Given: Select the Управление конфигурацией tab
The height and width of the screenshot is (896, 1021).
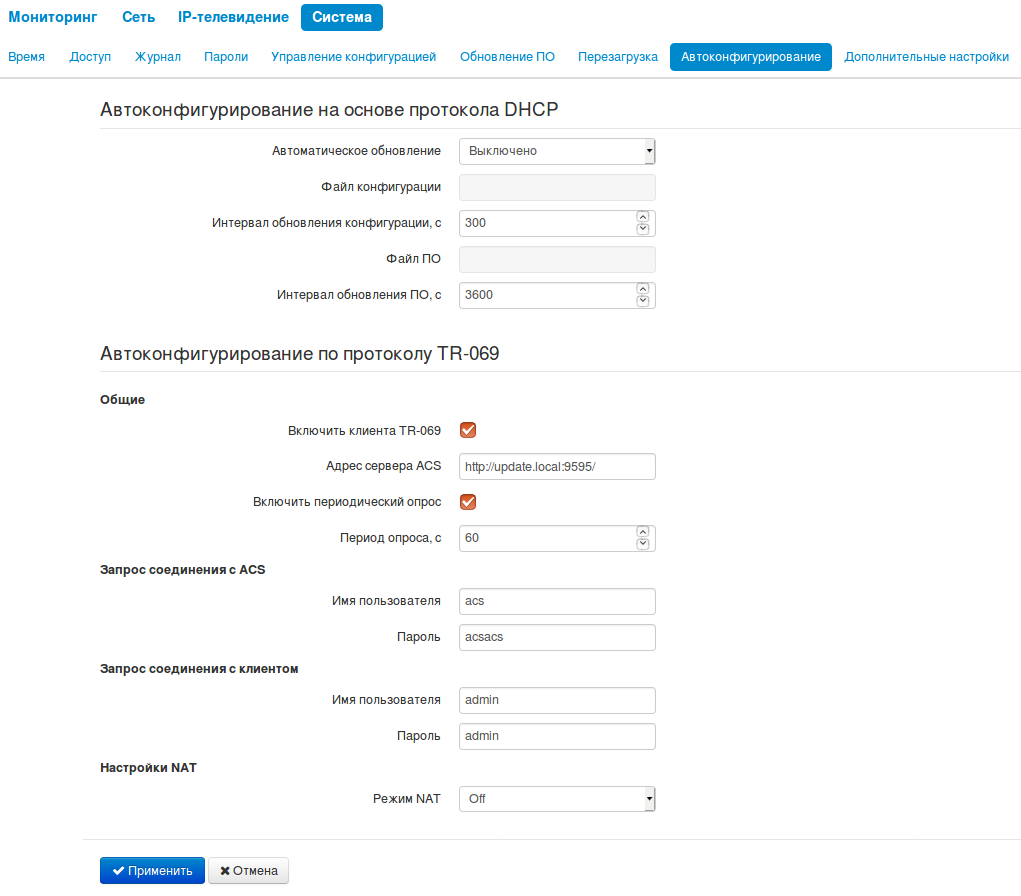Looking at the screenshot, I should [x=354, y=57].
